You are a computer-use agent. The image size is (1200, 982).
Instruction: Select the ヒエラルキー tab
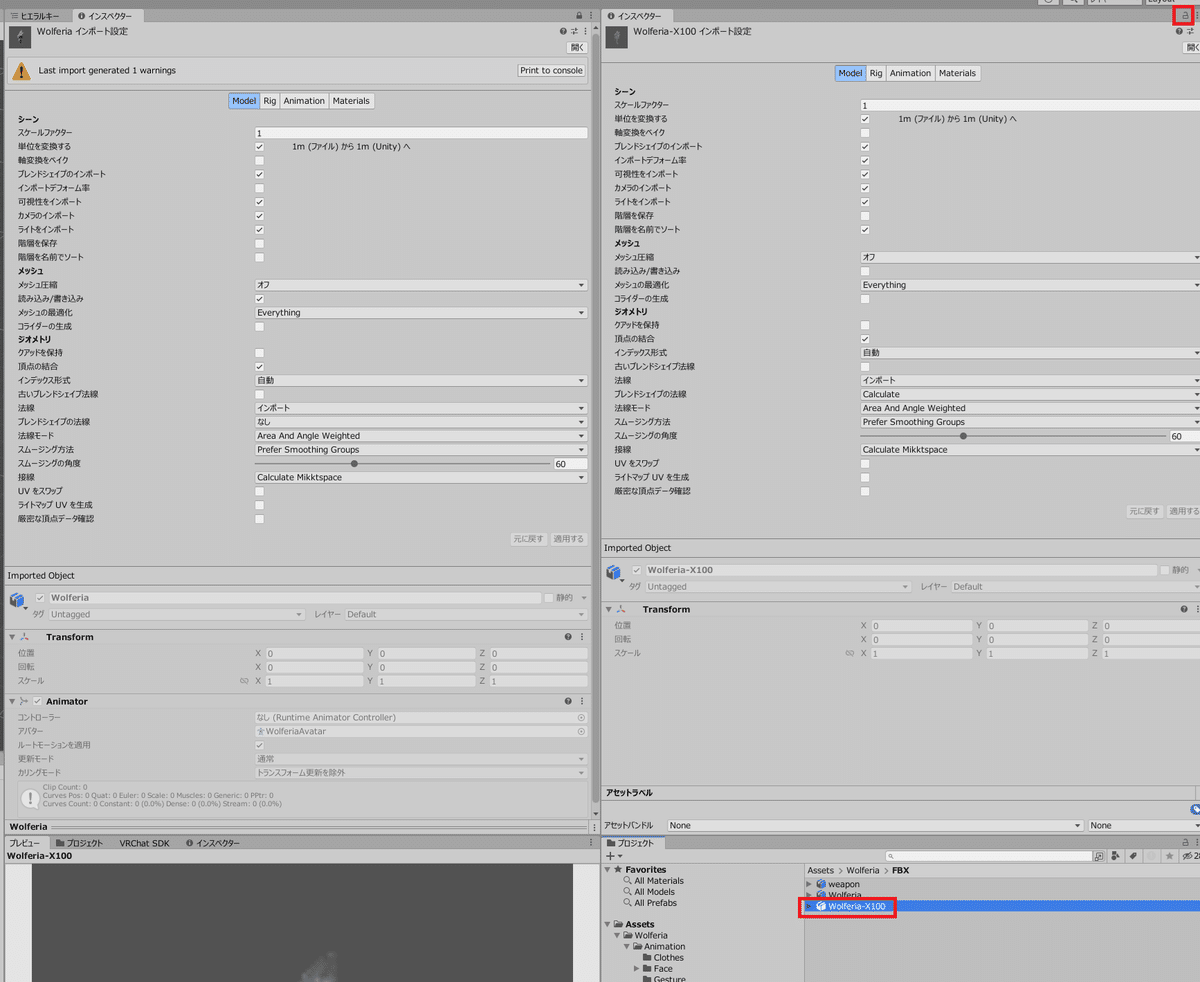35,16
